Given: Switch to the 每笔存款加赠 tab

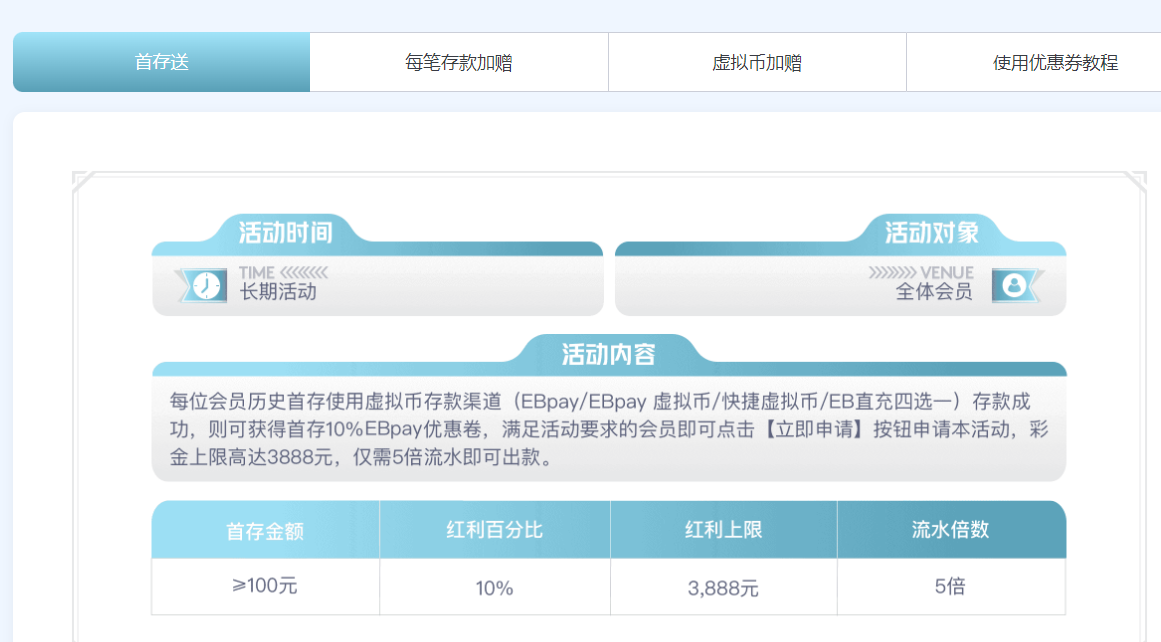Looking at the screenshot, I should [458, 63].
